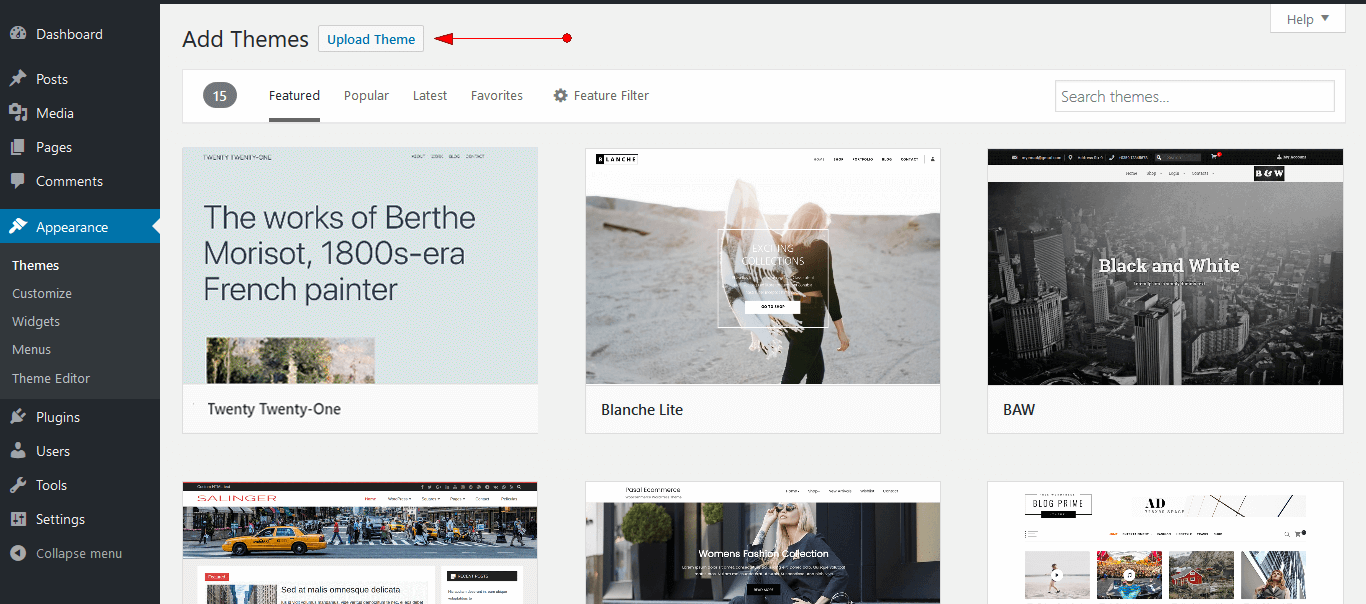Open Comments via speech bubble icon

[18, 180]
